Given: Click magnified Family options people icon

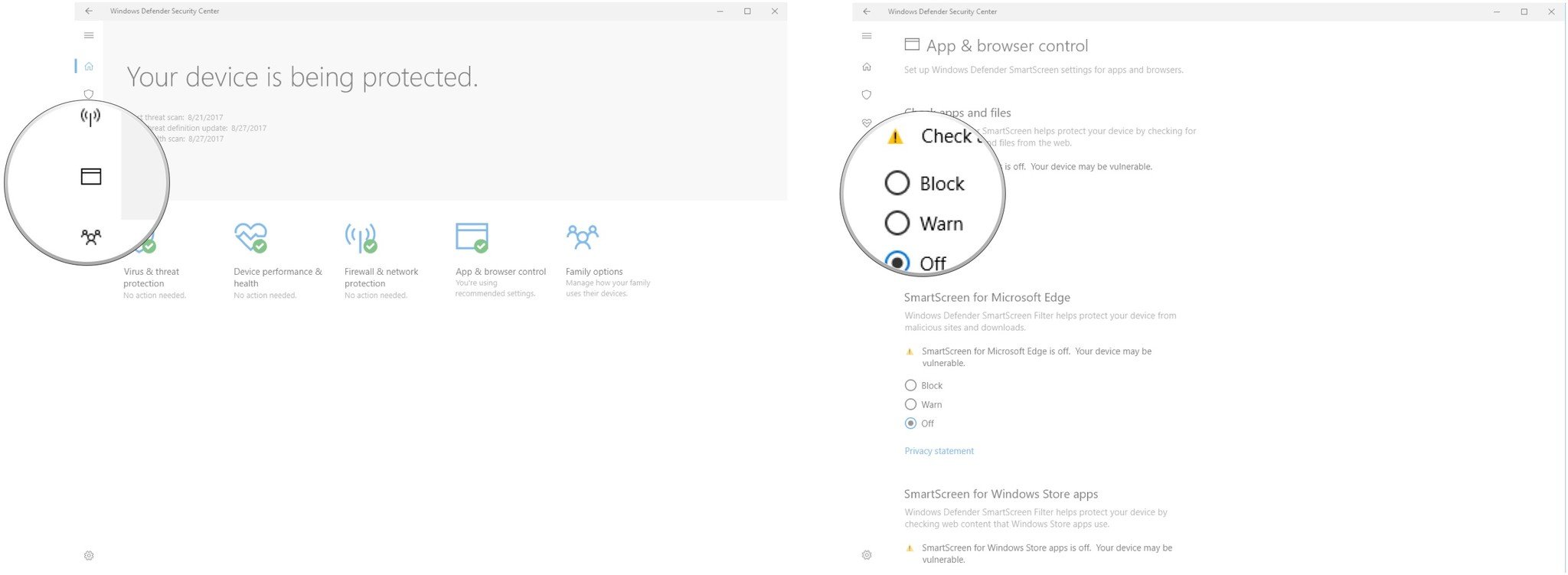Looking at the screenshot, I should coord(91,237).
